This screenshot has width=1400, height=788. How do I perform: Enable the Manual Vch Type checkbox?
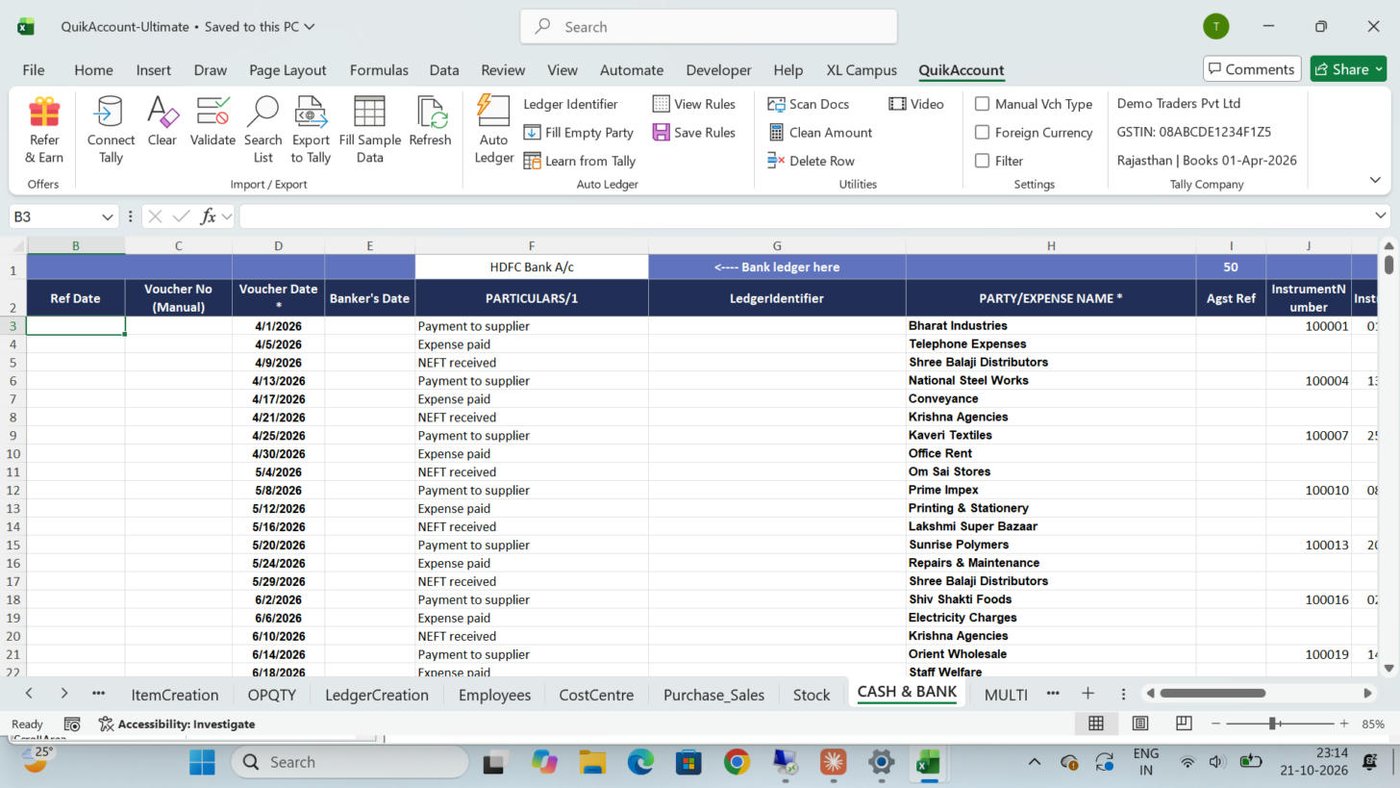(x=982, y=104)
